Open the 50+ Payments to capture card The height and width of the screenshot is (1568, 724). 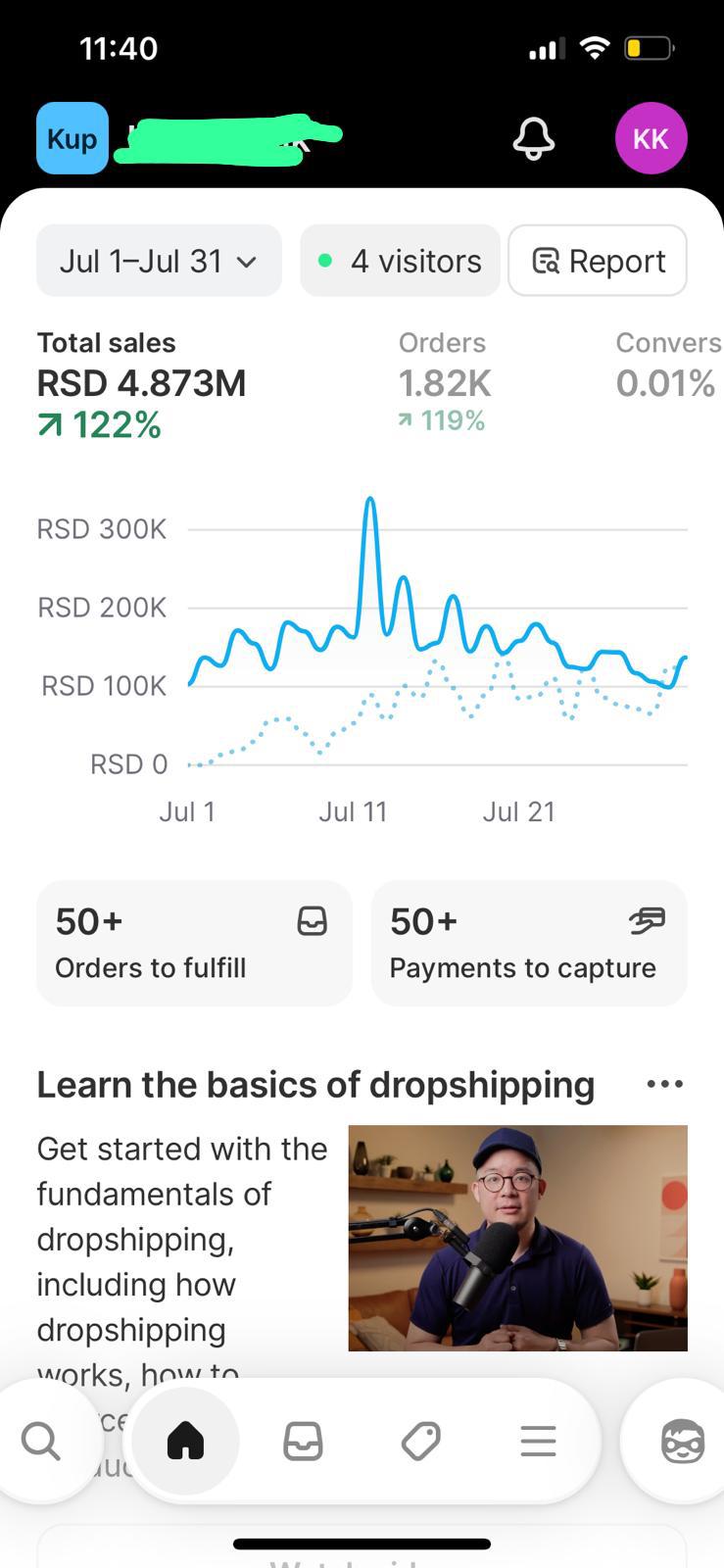(x=529, y=943)
